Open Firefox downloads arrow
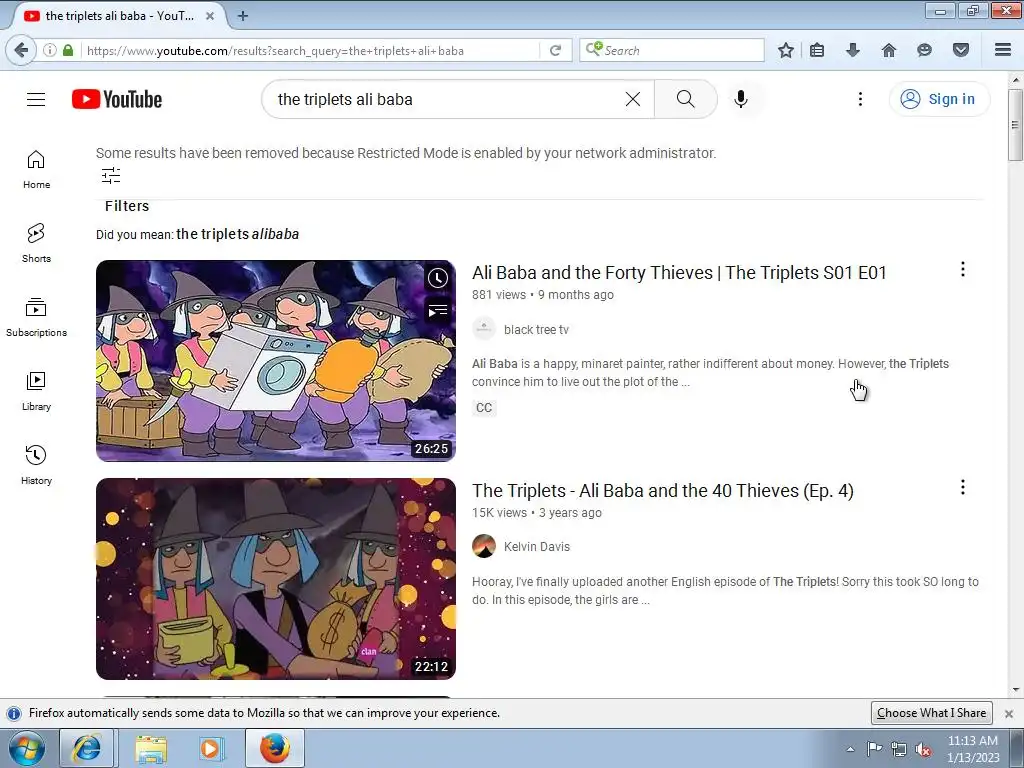This screenshot has width=1024, height=768. point(852,50)
